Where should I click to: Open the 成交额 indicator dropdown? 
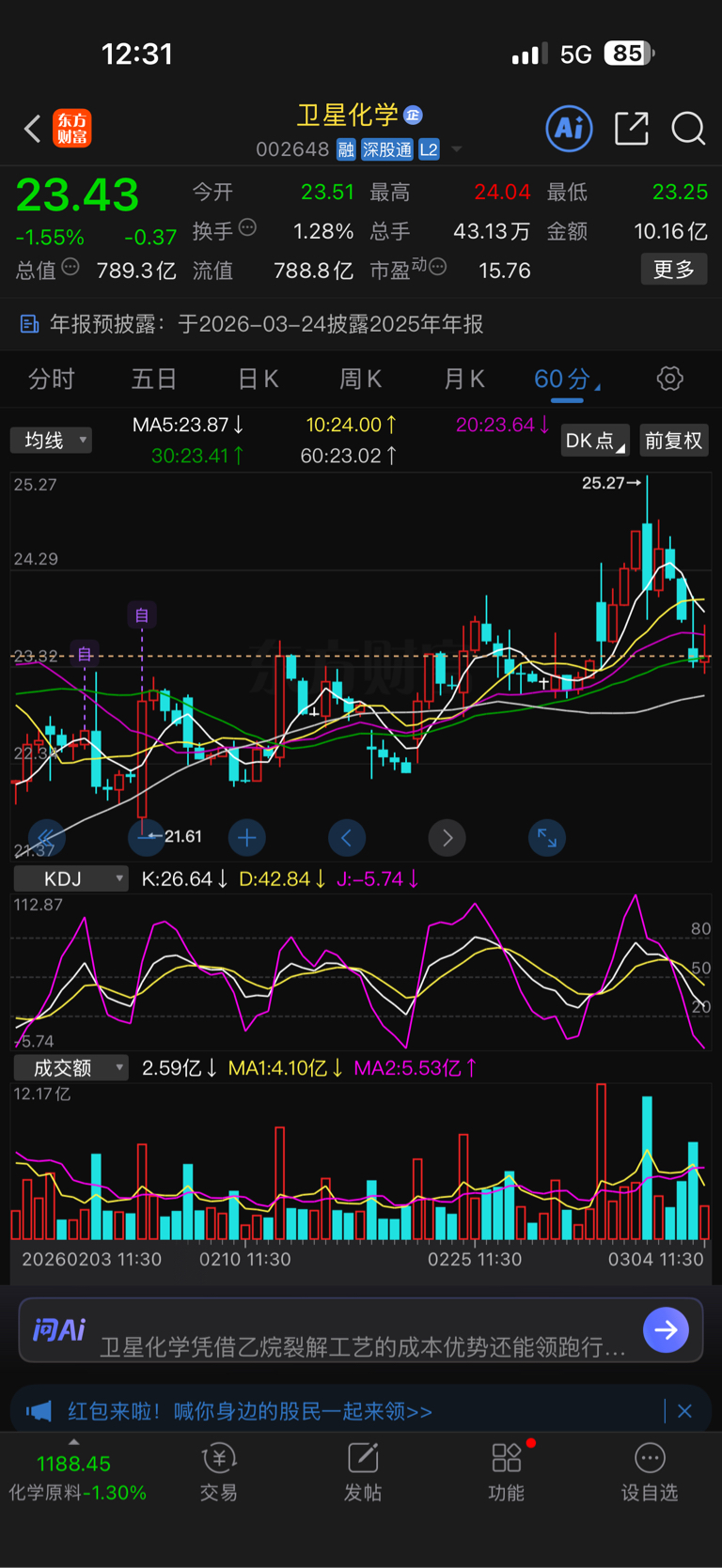(71, 1068)
